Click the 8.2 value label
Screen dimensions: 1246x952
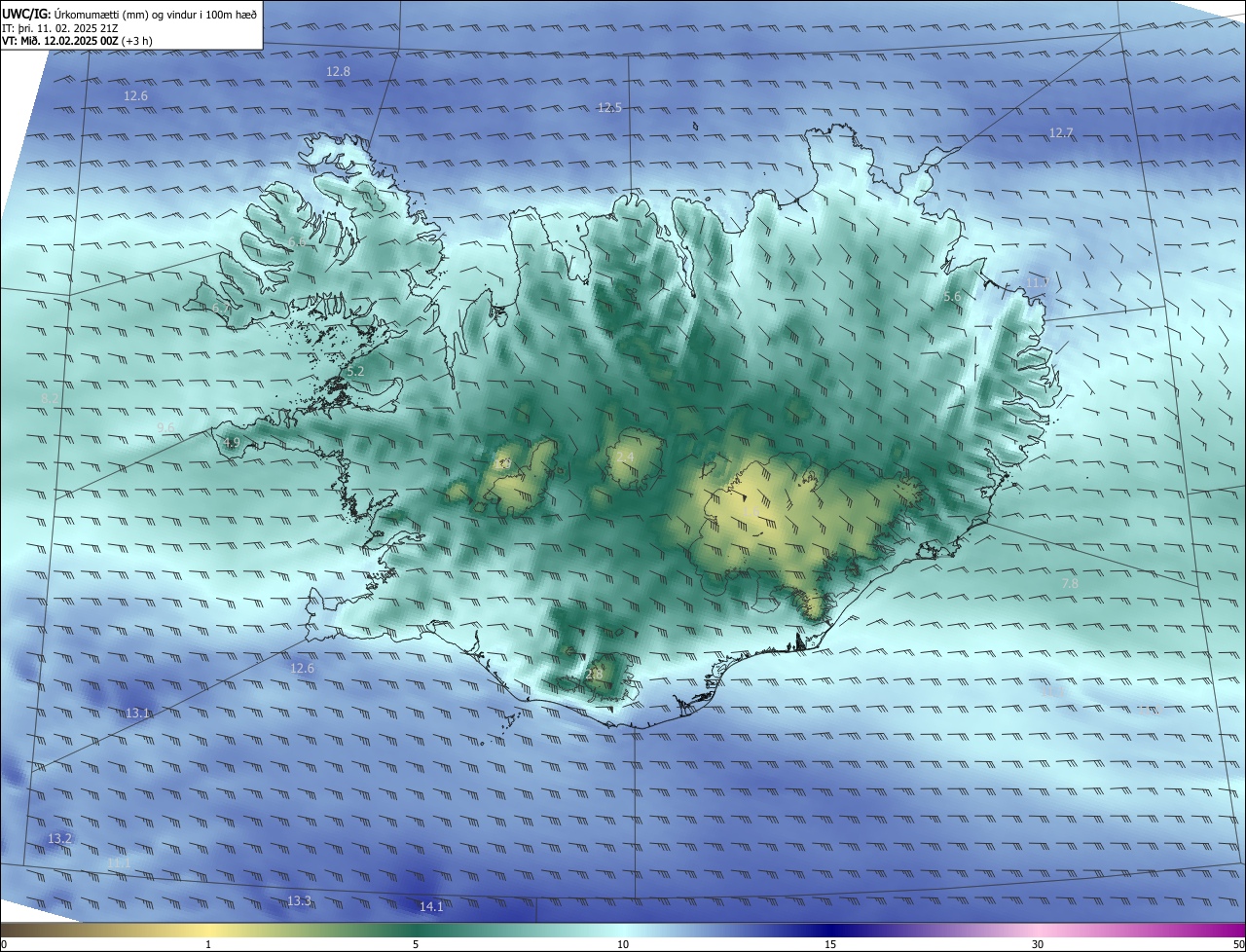coord(50,399)
